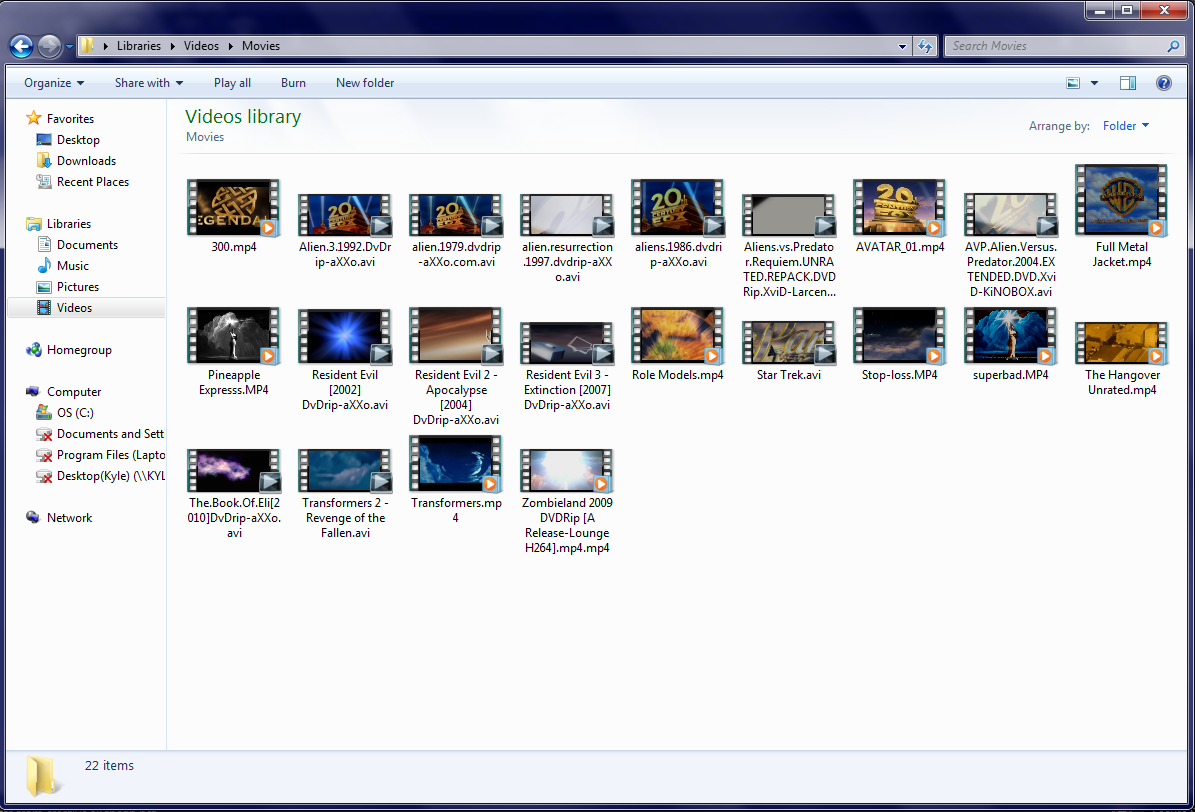Image resolution: width=1195 pixels, height=812 pixels.
Task: Change your view icon button
Action: (x=1073, y=83)
